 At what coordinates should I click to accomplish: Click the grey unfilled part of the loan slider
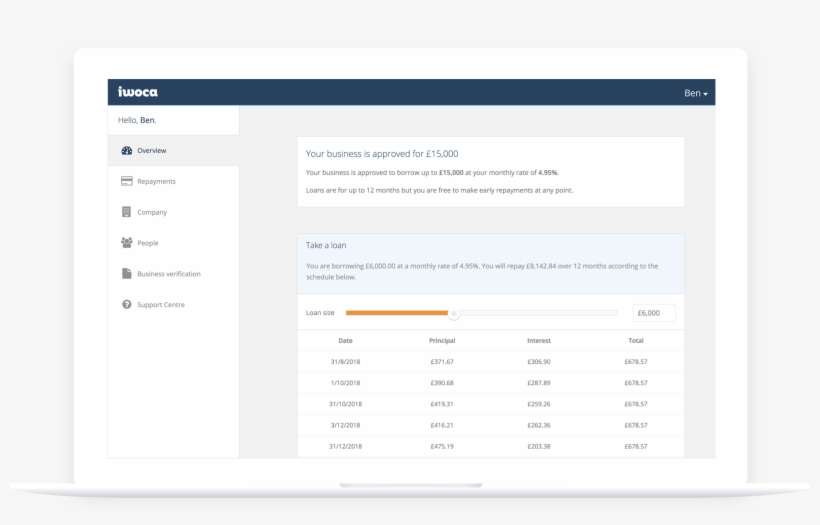pos(539,313)
